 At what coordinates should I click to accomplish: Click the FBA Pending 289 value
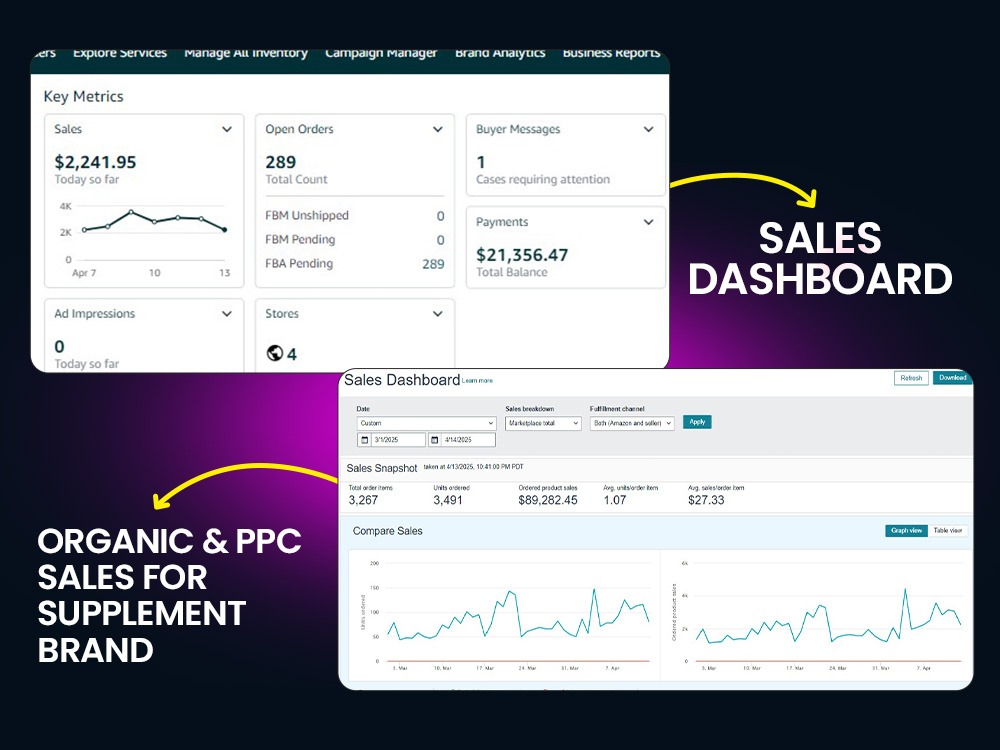433,264
